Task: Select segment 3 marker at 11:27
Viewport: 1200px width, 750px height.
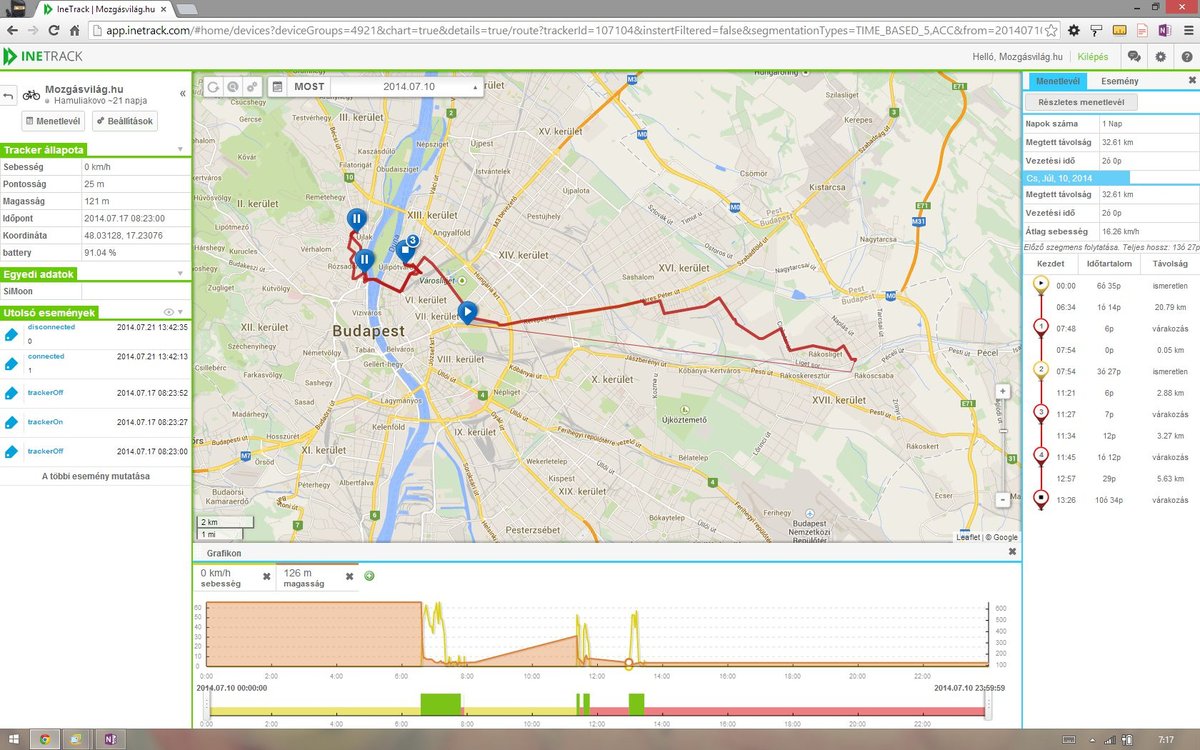Action: 1041,412
